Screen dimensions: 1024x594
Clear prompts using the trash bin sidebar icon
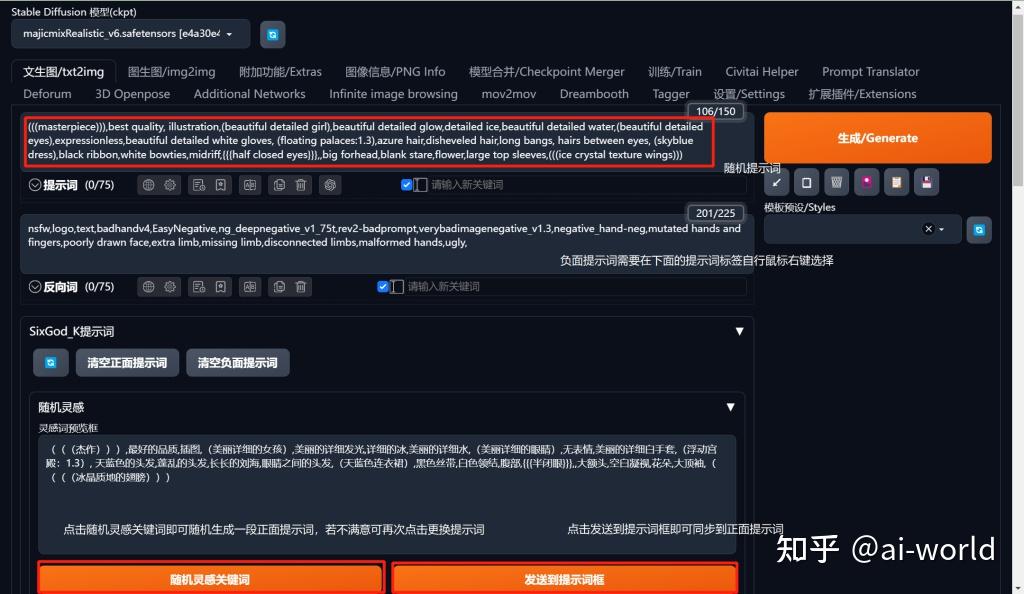tap(837, 182)
